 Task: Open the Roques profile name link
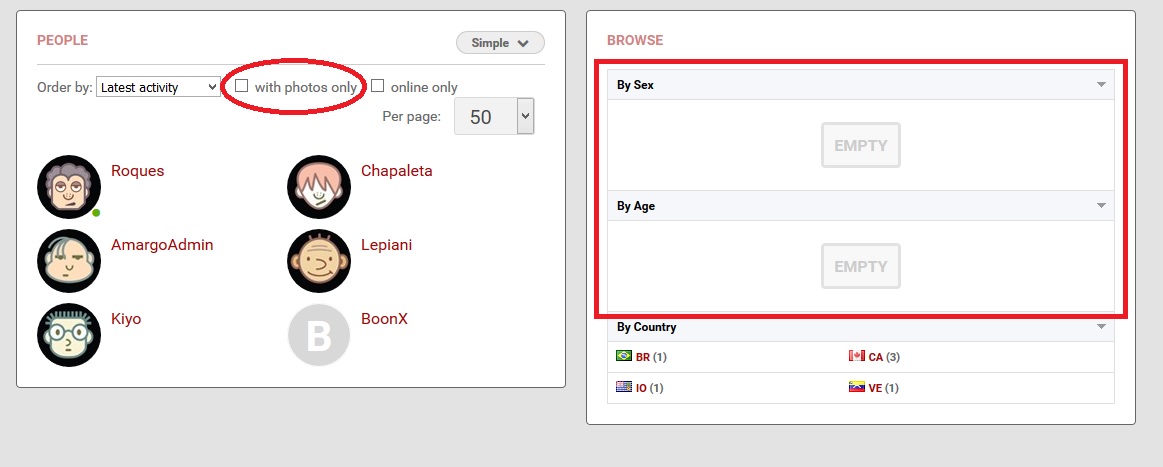coord(138,171)
